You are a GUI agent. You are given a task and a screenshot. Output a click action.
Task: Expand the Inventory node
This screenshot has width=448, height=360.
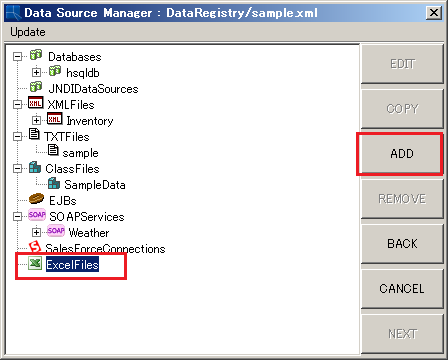(36, 120)
